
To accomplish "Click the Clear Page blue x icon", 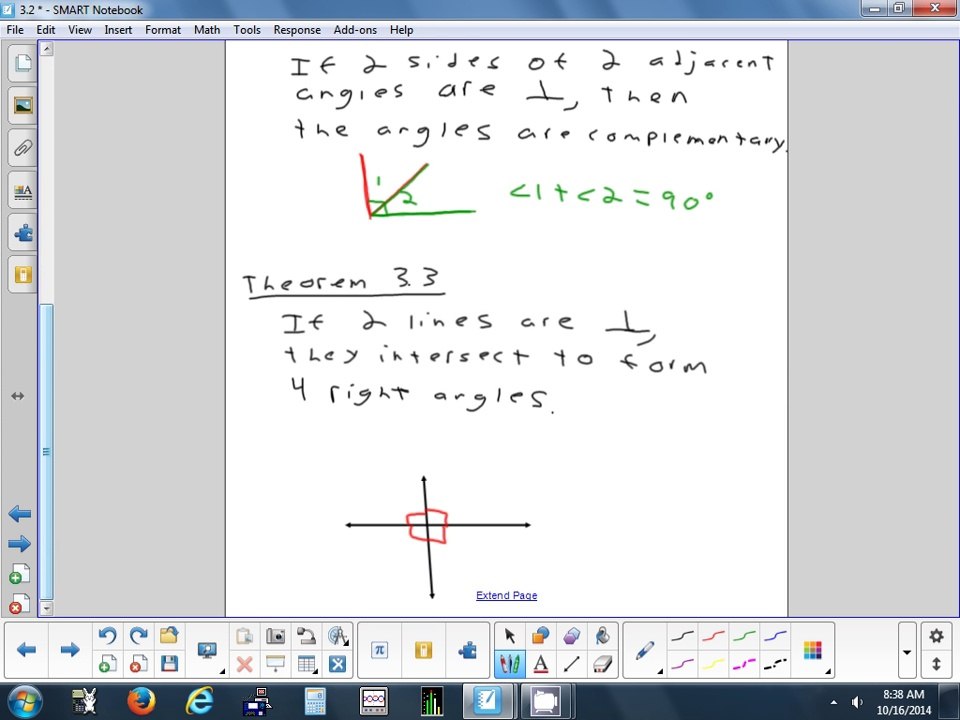I will pos(337,664).
